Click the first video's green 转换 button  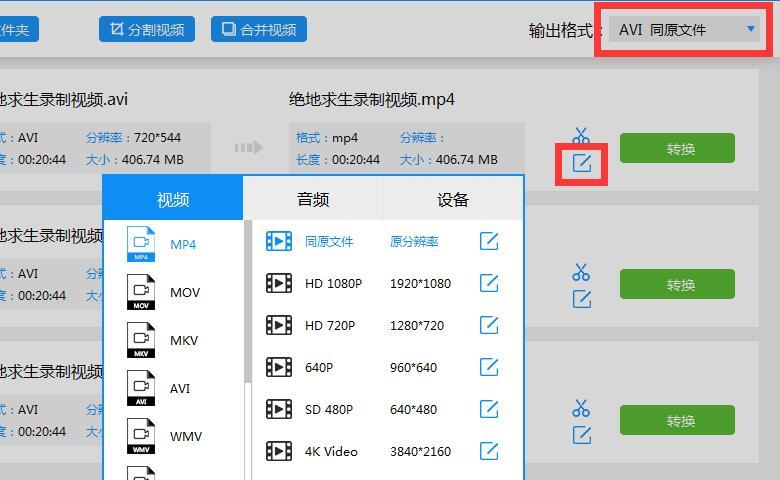point(677,148)
